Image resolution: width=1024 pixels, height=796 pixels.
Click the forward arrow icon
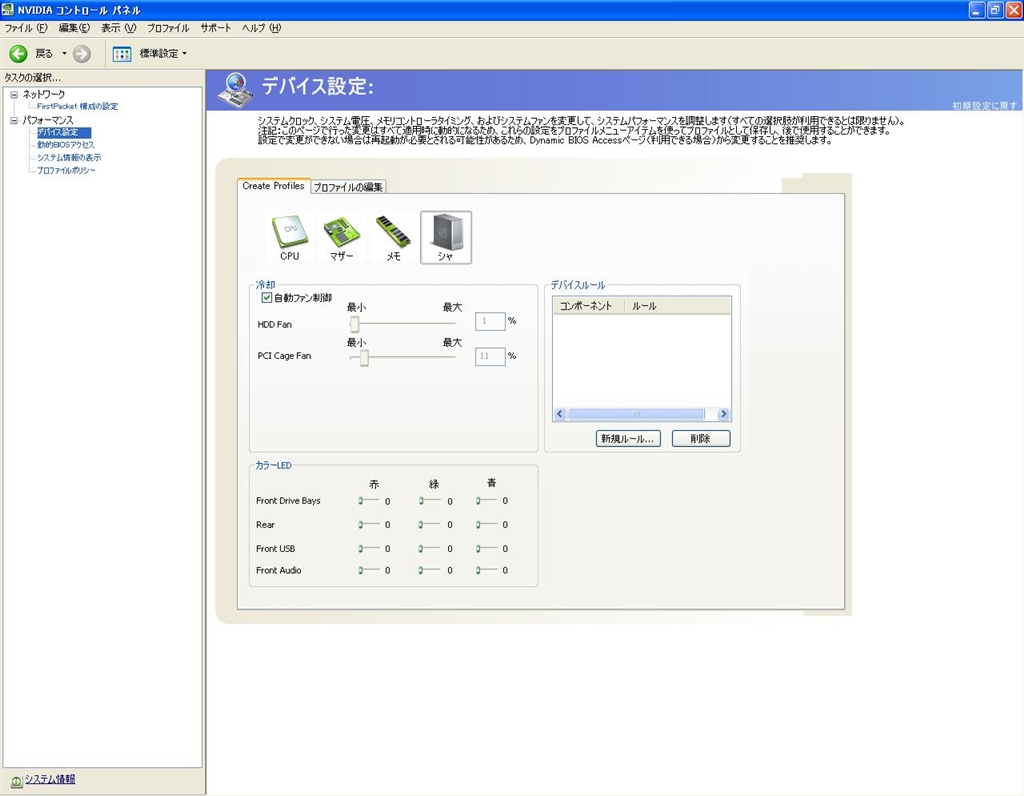[82, 54]
